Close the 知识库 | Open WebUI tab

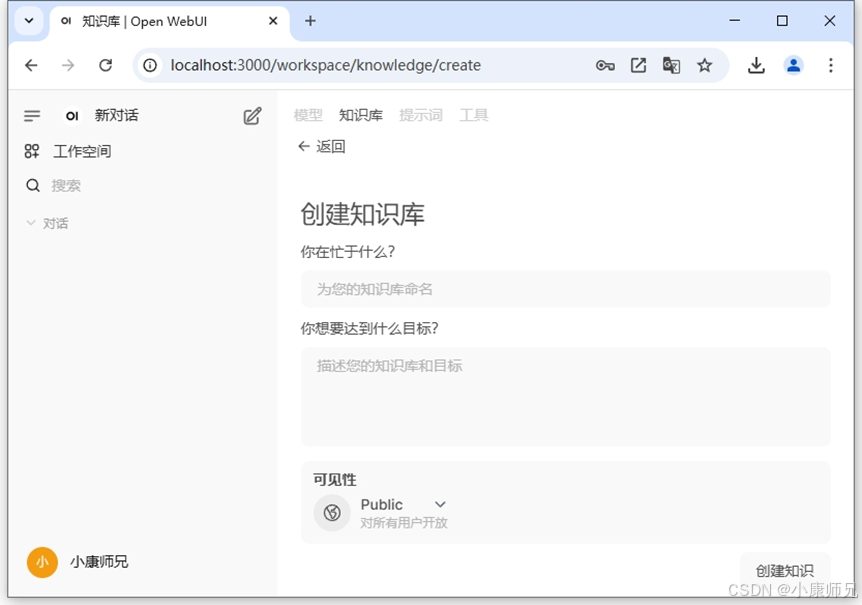tap(273, 21)
